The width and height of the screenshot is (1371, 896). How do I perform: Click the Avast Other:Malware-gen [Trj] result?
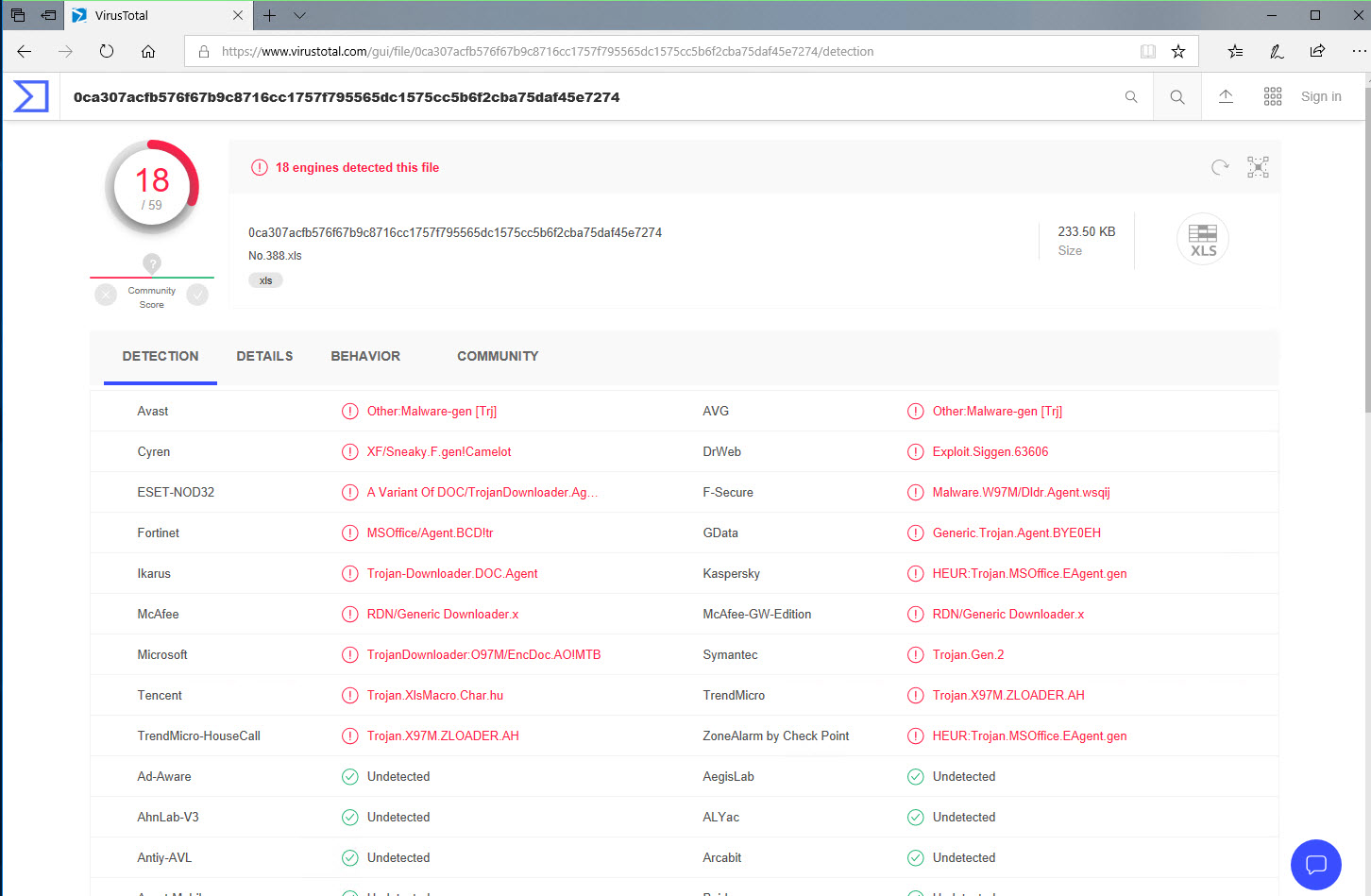[x=432, y=411]
